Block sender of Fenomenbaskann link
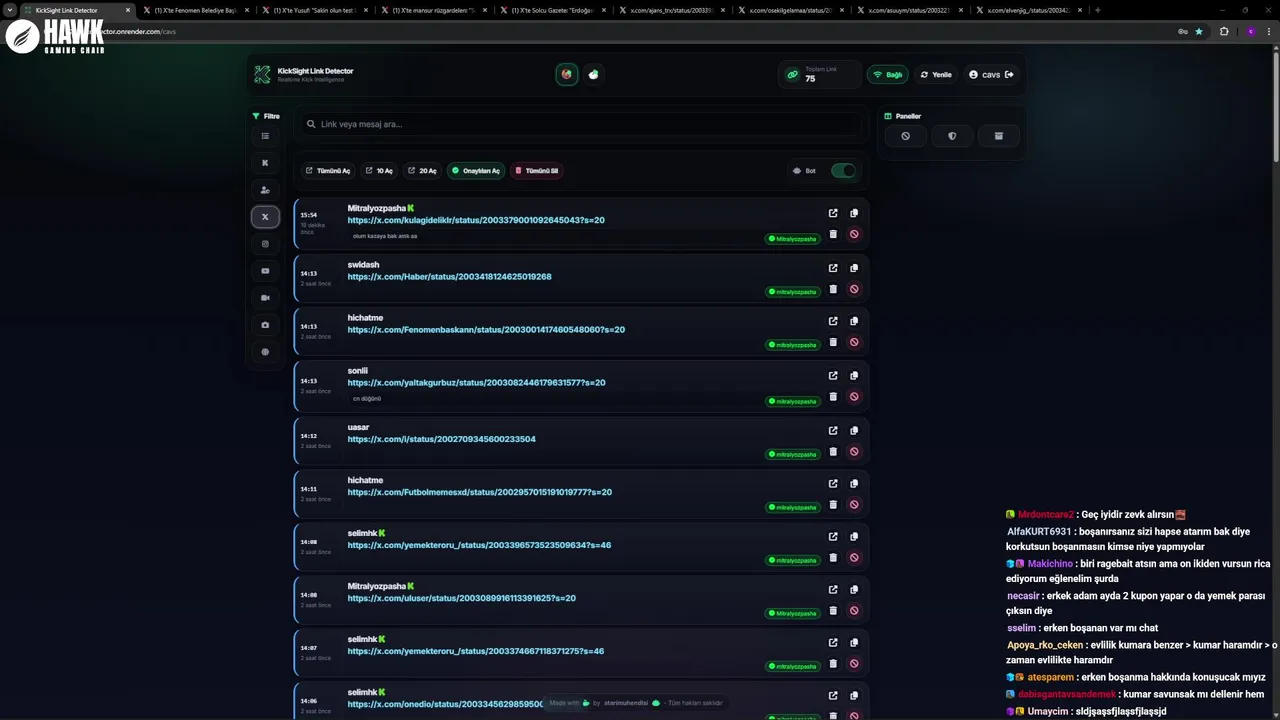 point(854,342)
